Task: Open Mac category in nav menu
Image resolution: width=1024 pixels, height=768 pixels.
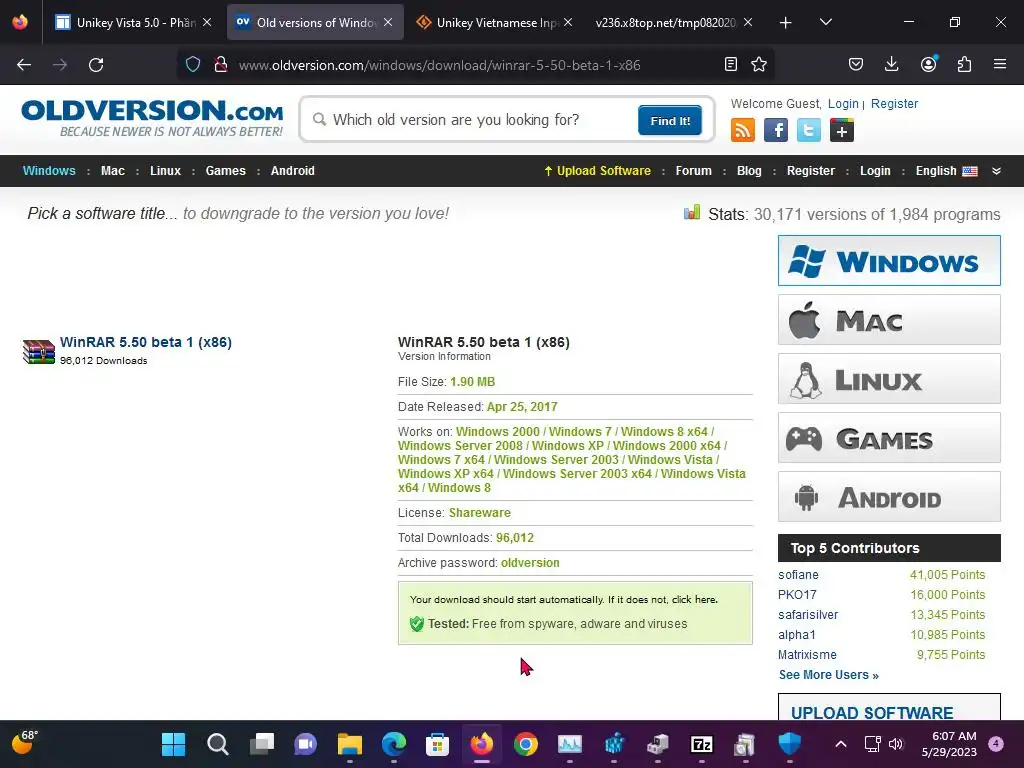Action: [x=112, y=171]
